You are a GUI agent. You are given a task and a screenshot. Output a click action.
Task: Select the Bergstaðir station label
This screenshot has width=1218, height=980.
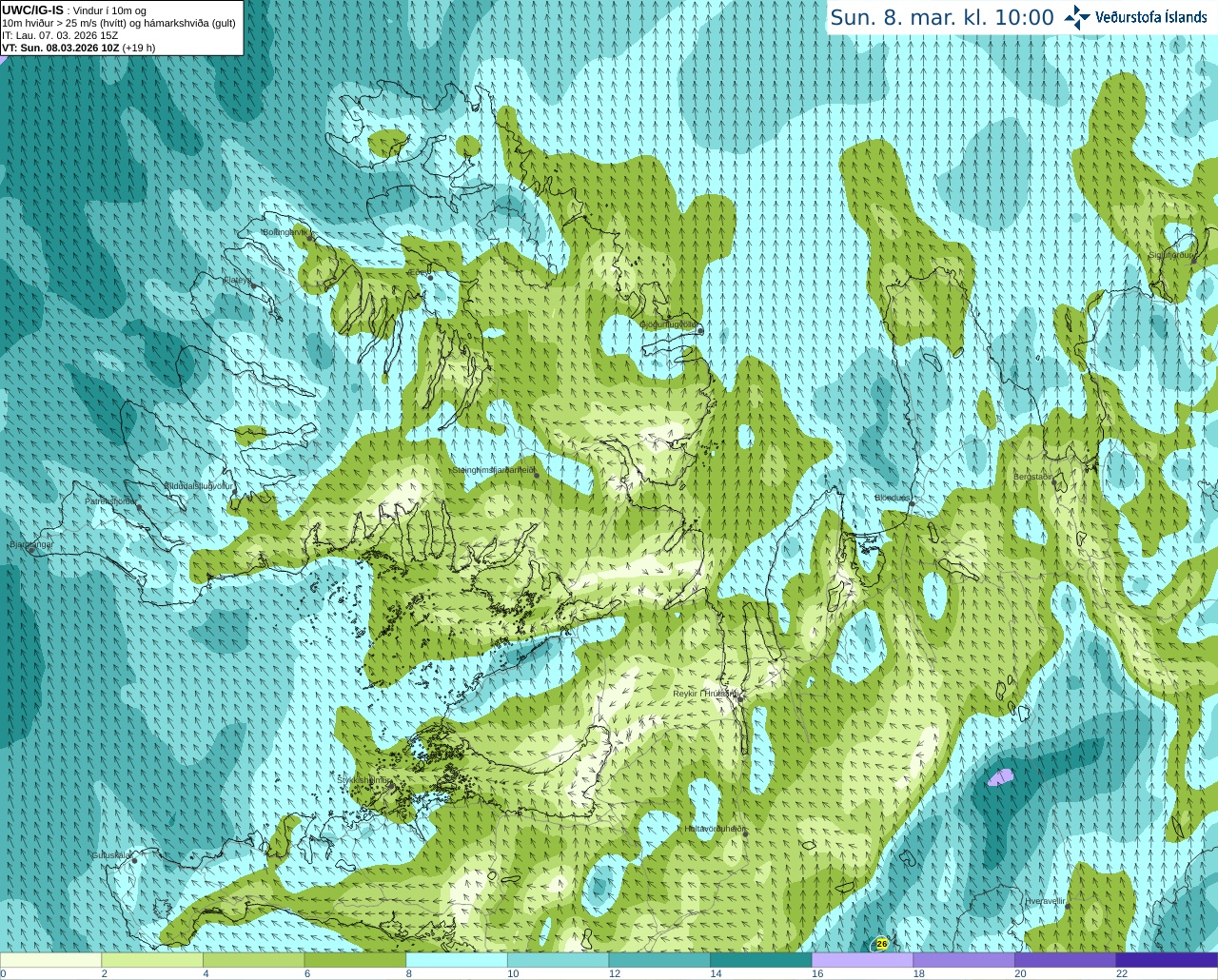pos(1032,477)
